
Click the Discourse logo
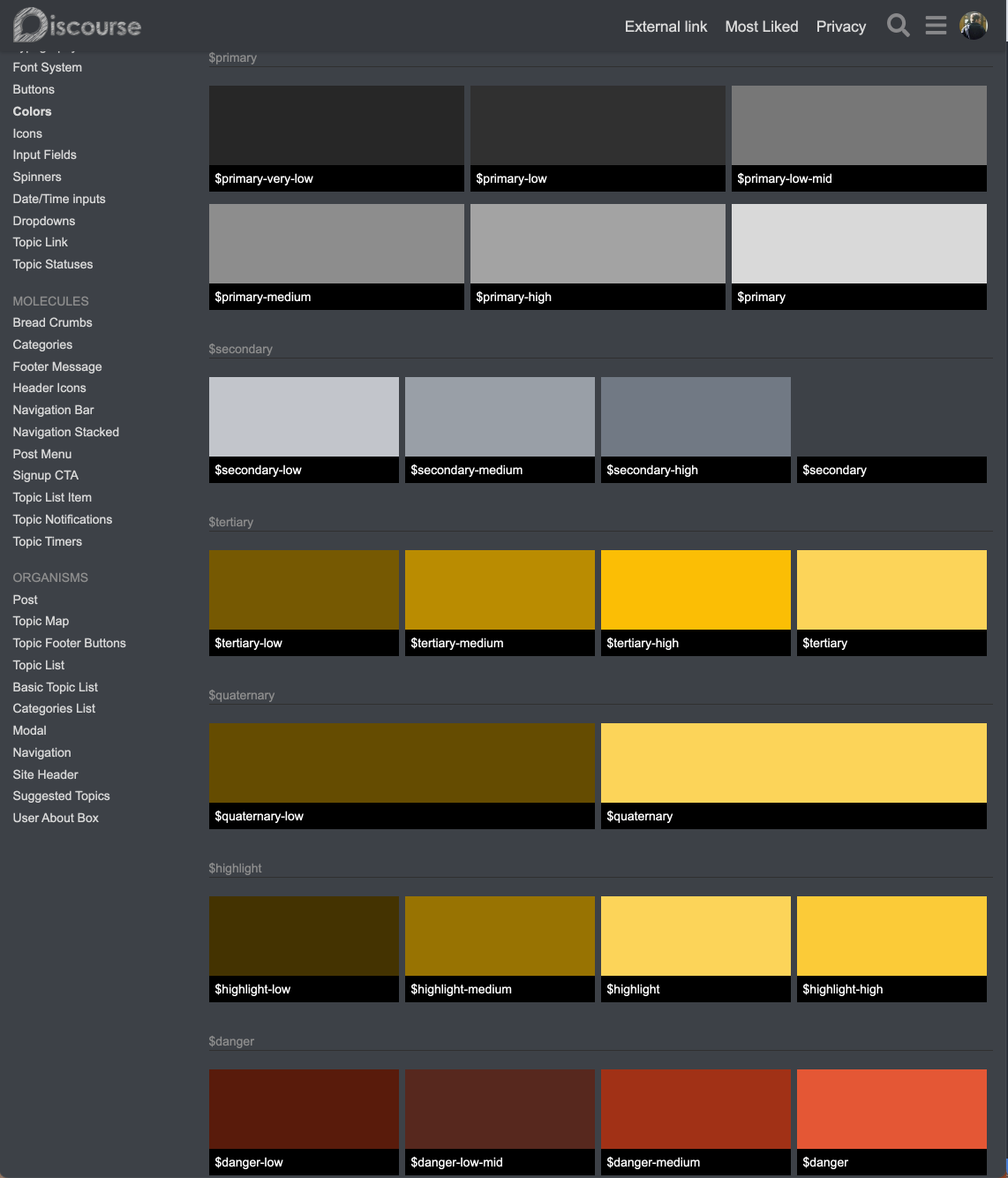coord(78,26)
